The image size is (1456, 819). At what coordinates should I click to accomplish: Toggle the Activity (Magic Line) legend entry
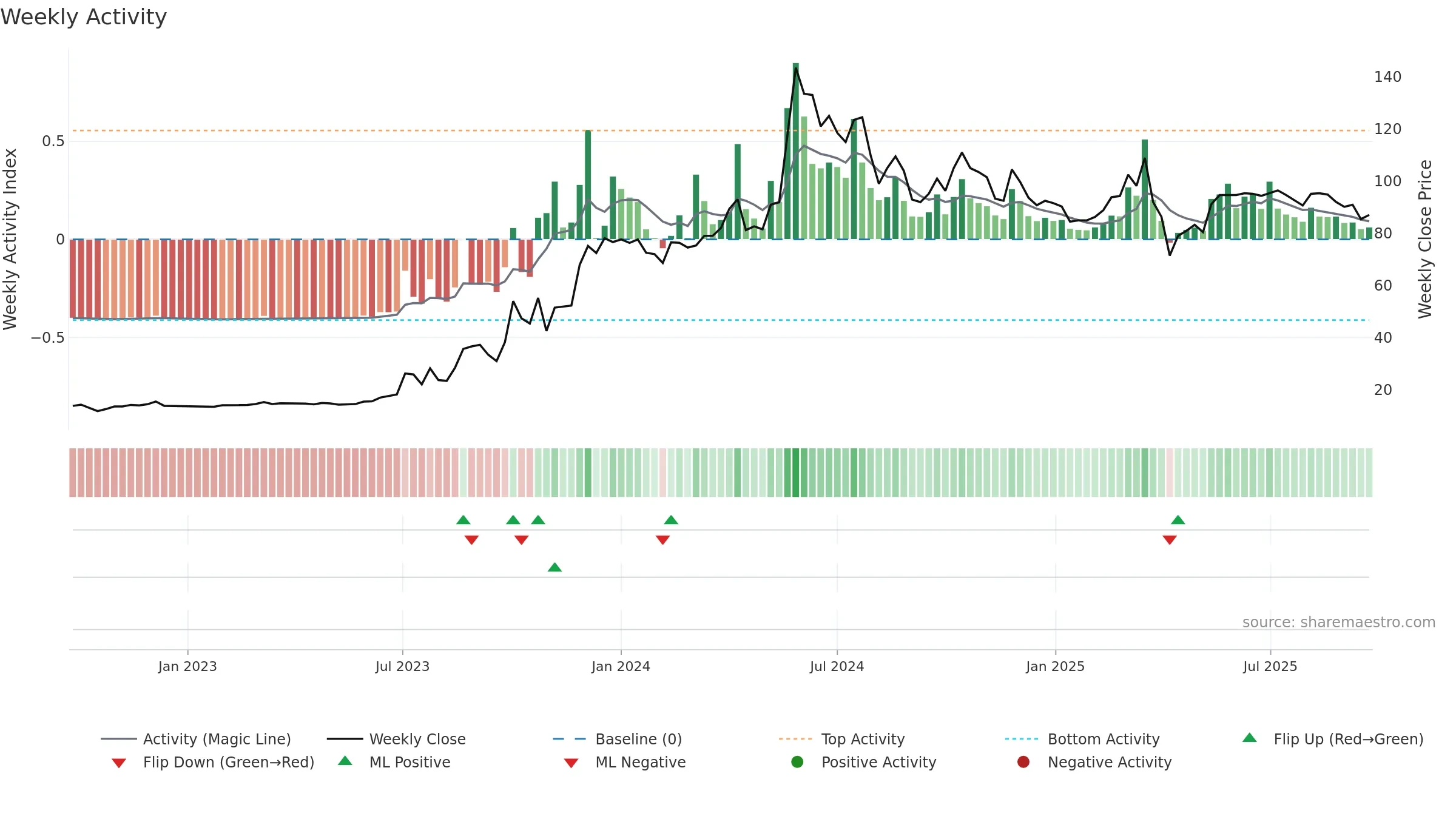coord(196,739)
